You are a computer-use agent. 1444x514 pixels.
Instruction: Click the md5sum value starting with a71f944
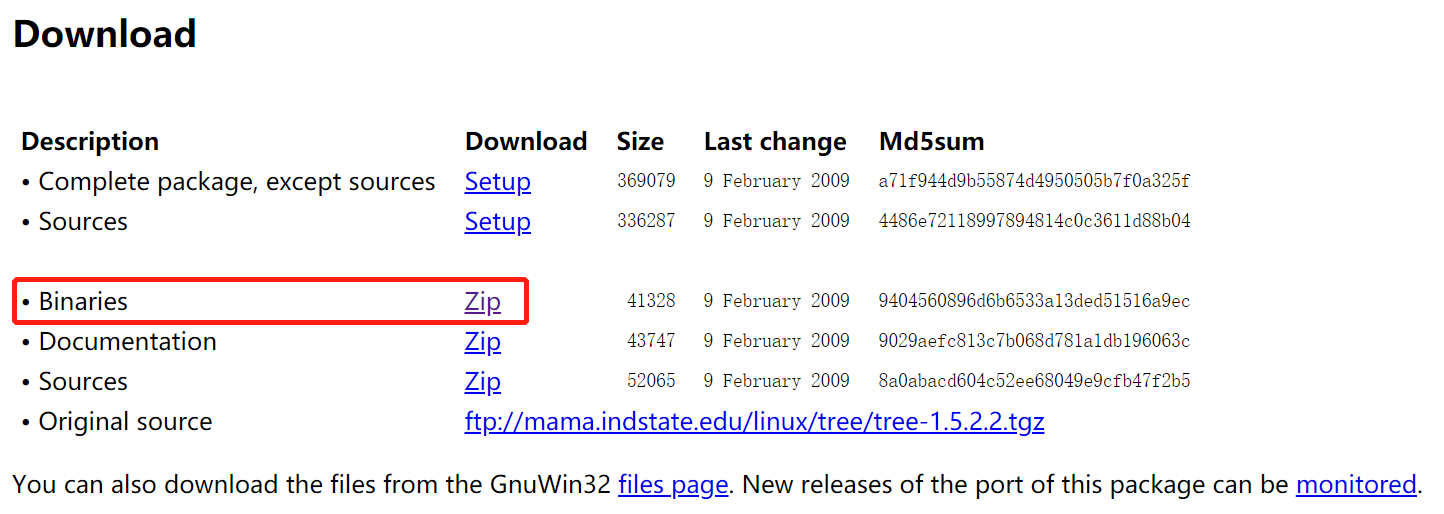(1034, 181)
